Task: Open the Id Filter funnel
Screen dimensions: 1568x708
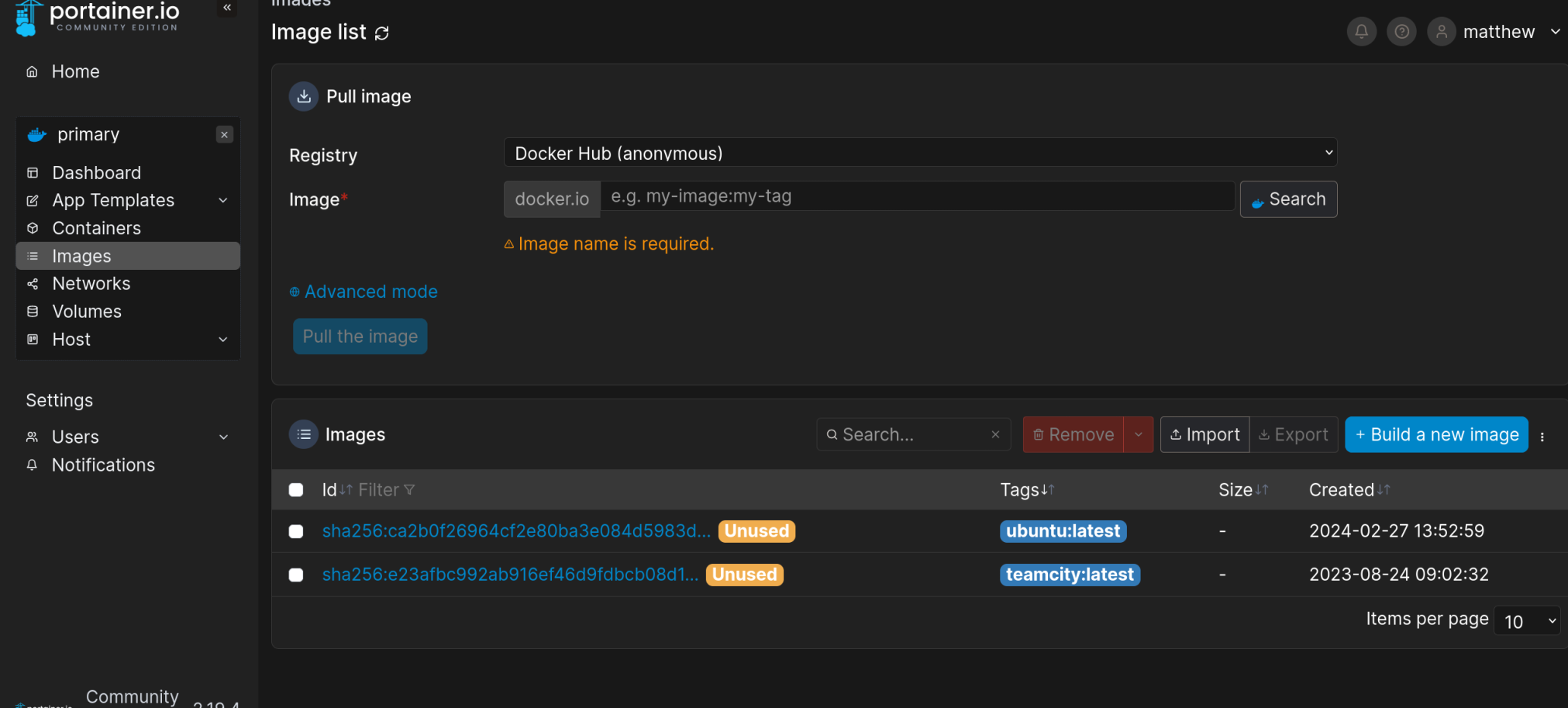Action: click(387, 490)
